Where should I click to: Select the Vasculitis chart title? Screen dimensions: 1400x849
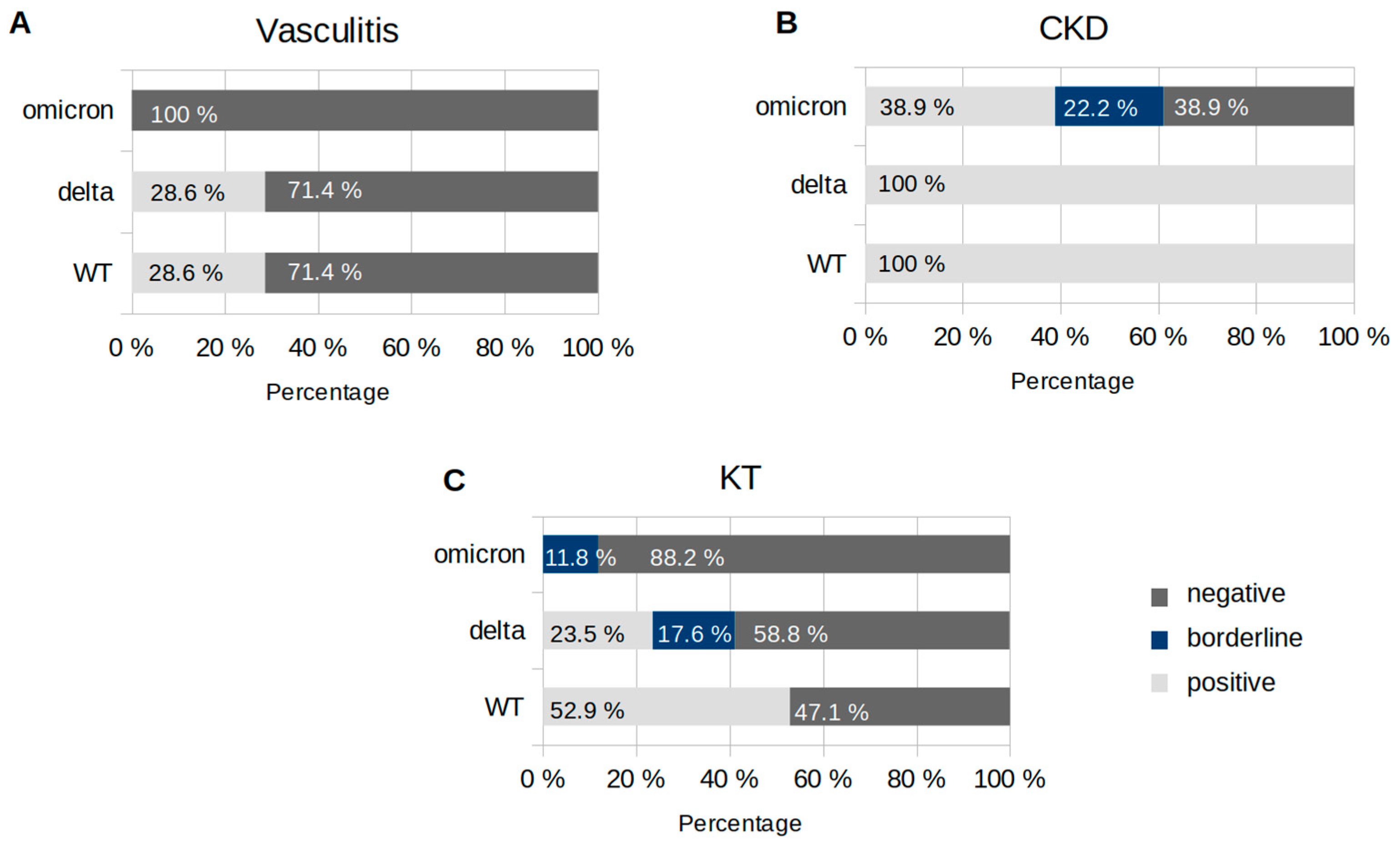tap(327, 30)
